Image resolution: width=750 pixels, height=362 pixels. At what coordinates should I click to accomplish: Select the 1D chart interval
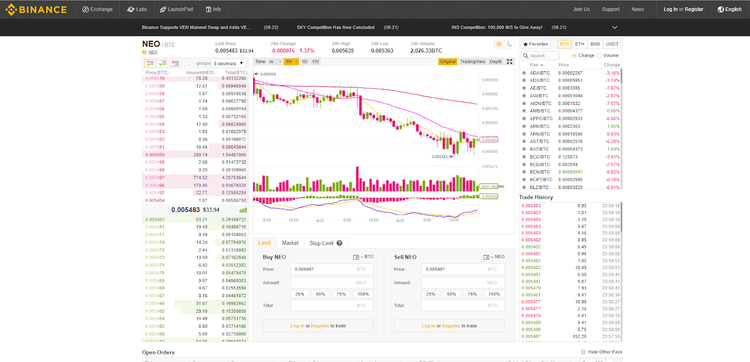(x=305, y=62)
